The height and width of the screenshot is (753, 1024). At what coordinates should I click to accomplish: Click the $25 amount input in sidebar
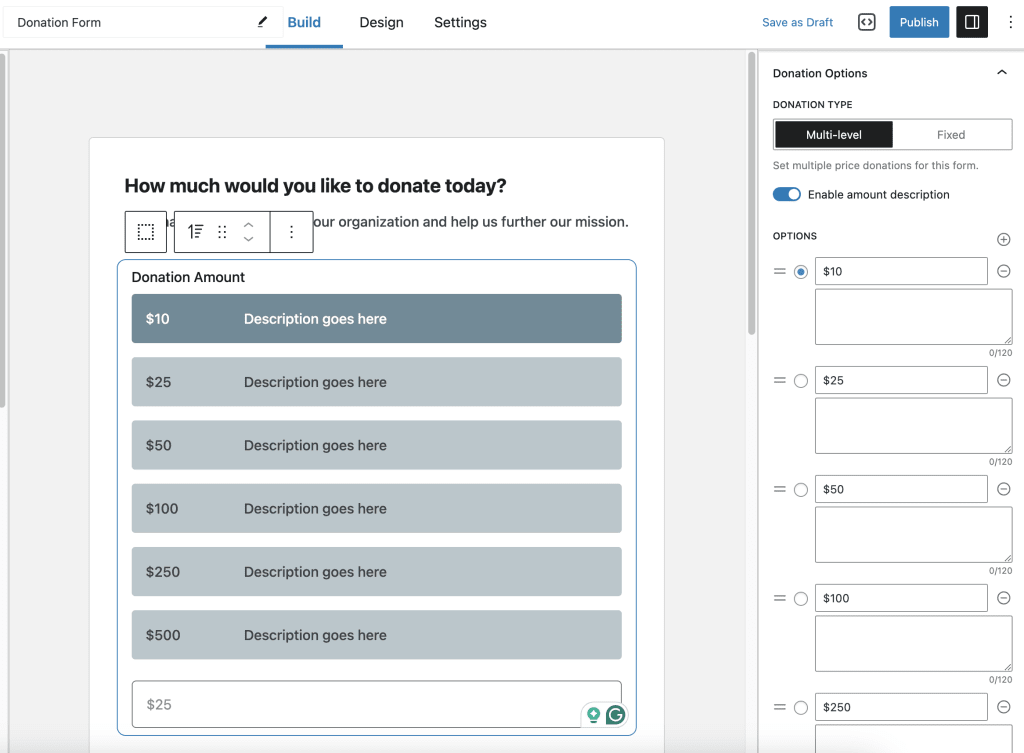click(901, 380)
